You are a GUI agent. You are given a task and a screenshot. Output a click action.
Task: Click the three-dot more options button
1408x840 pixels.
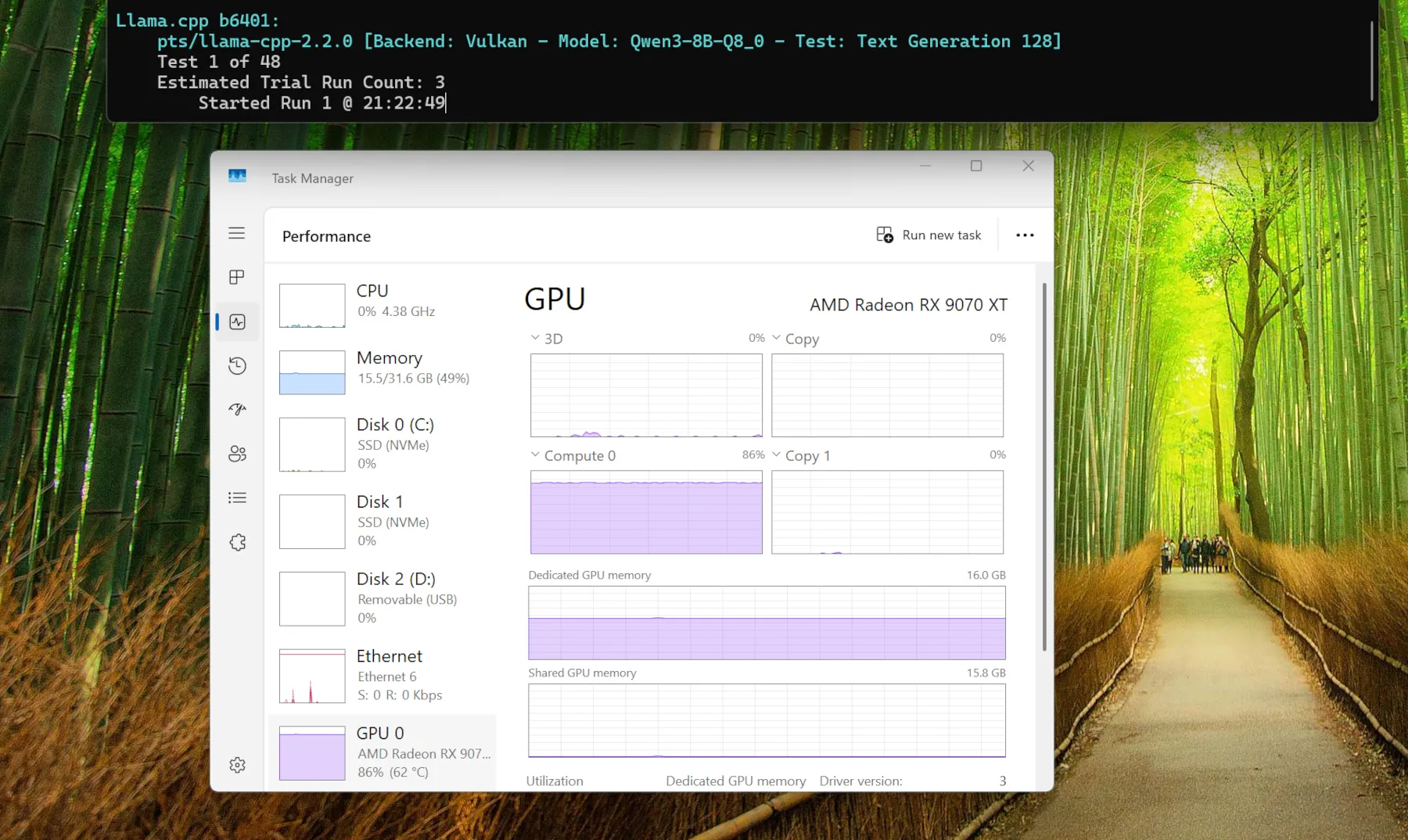click(1024, 235)
